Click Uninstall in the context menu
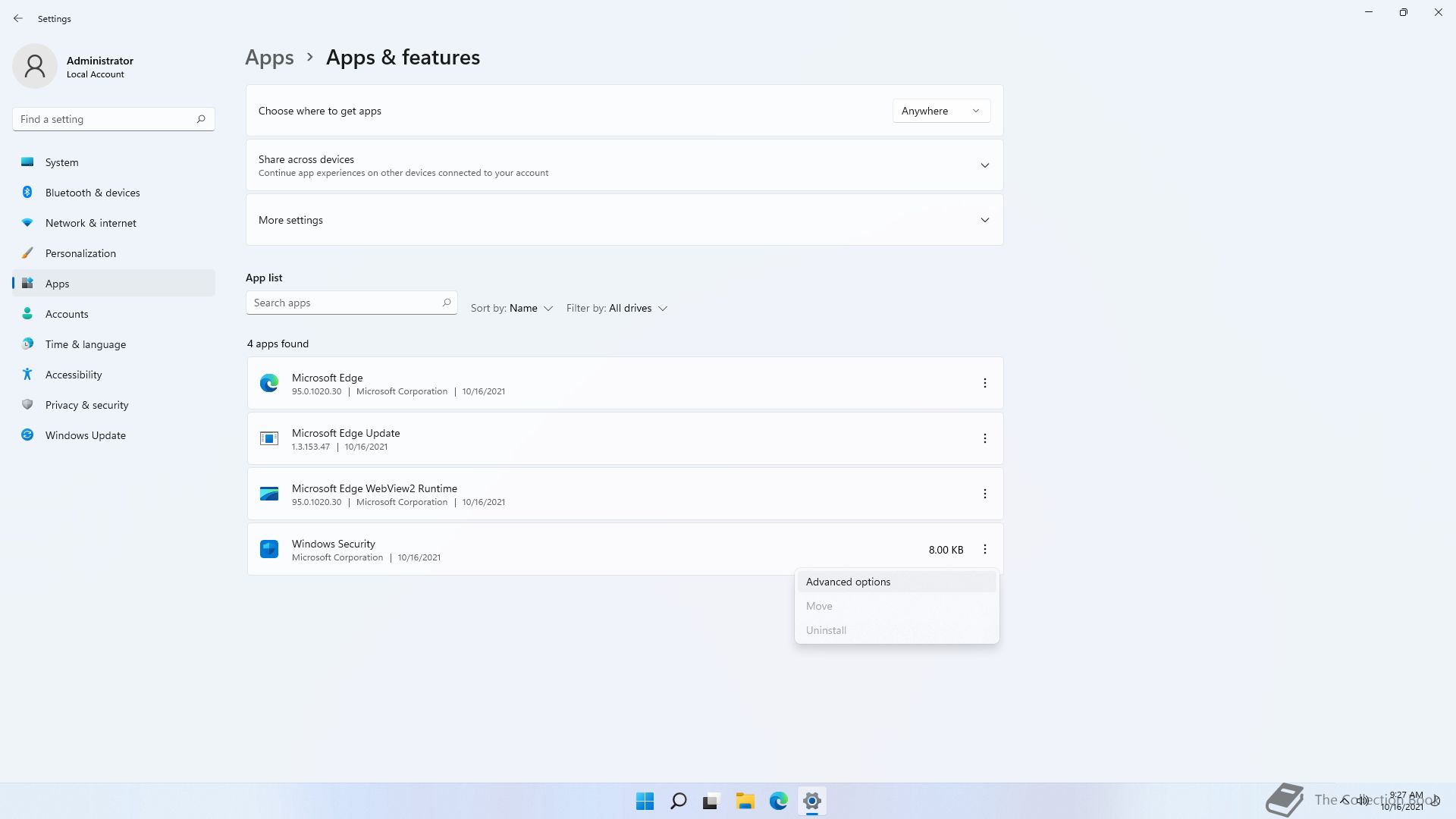 coord(896,630)
